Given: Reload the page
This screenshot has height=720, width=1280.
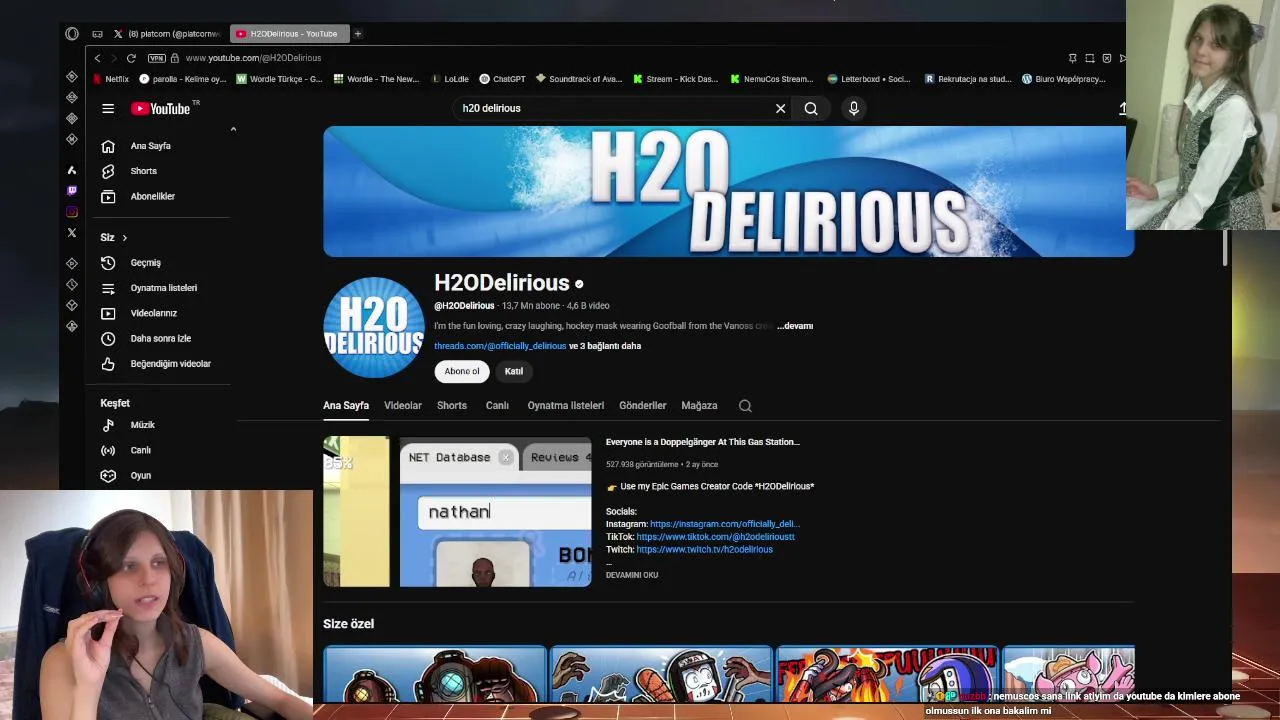Looking at the screenshot, I should point(131,58).
